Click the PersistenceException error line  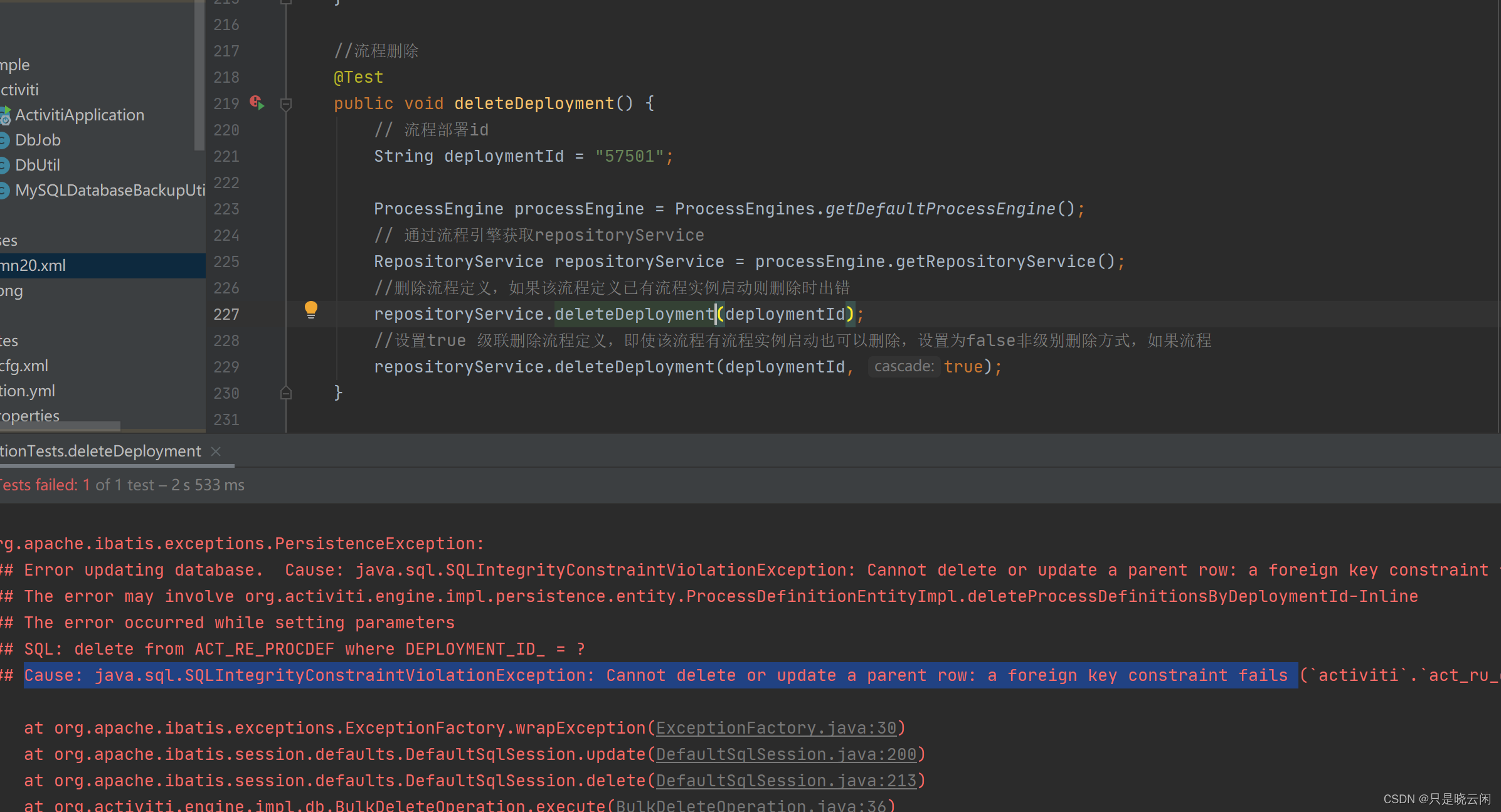pyautogui.click(x=241, y=544)
